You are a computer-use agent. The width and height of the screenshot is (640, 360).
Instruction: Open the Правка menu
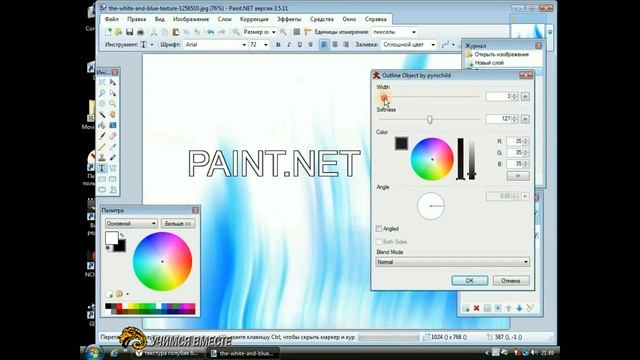click(136, 19)
